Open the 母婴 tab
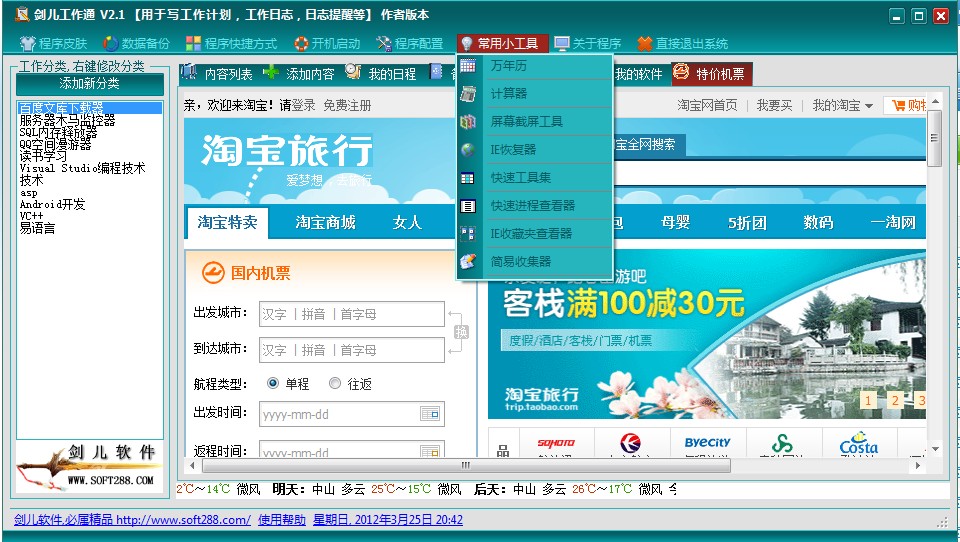Screen dimensions: 960x542 coord(675,222)
